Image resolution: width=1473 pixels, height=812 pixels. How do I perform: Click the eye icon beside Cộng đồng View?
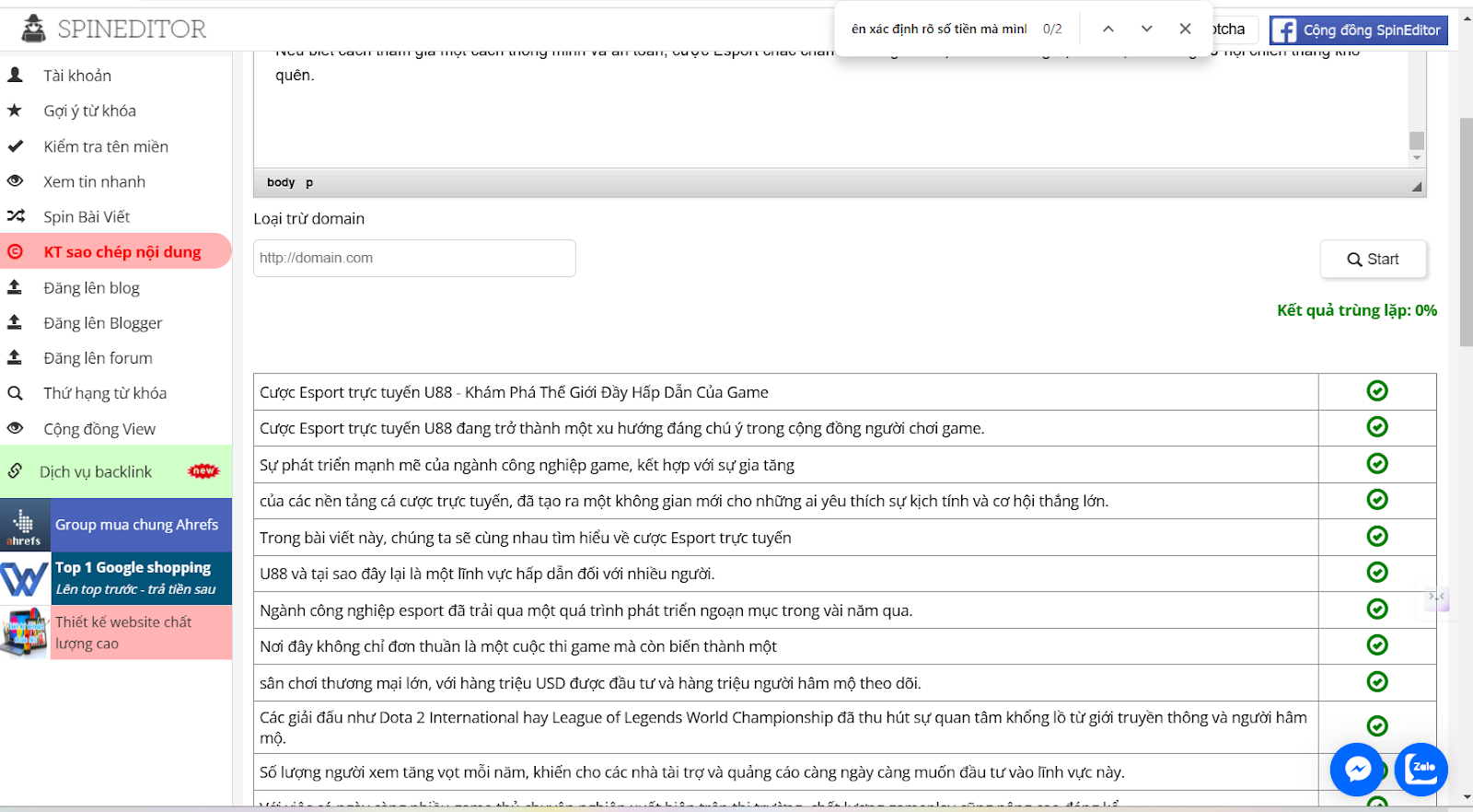point(15,427)
